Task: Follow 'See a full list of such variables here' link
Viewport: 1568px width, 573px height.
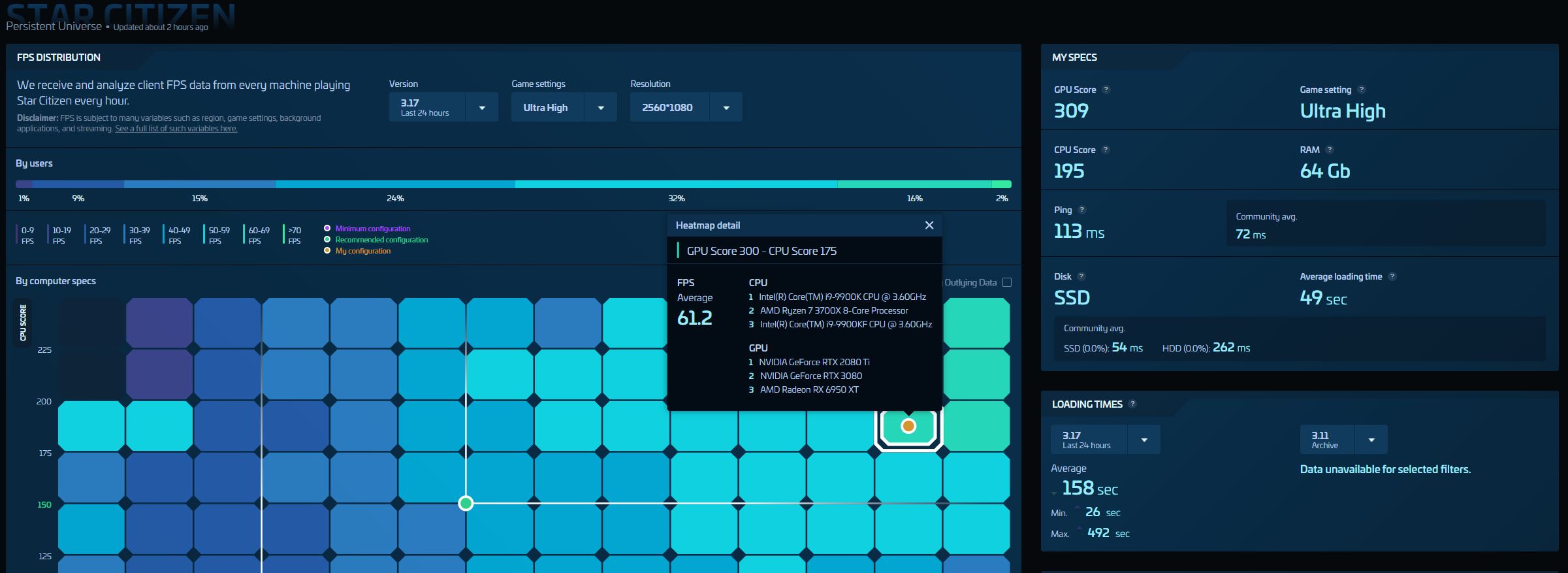Action: pos(176,129)
